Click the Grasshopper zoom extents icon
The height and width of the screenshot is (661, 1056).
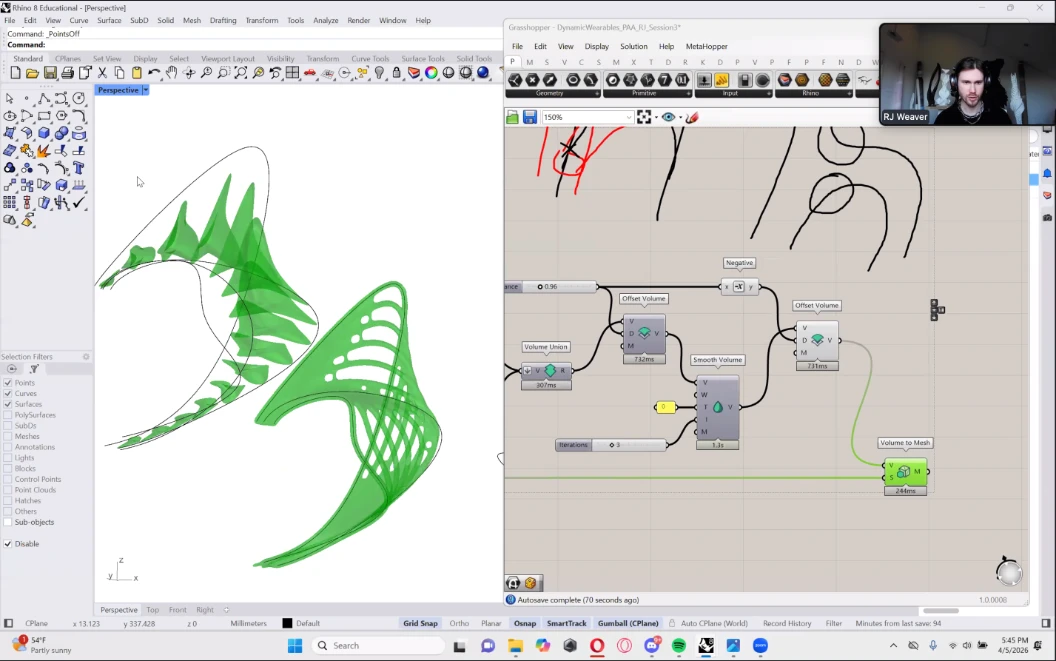click(644, 117)
